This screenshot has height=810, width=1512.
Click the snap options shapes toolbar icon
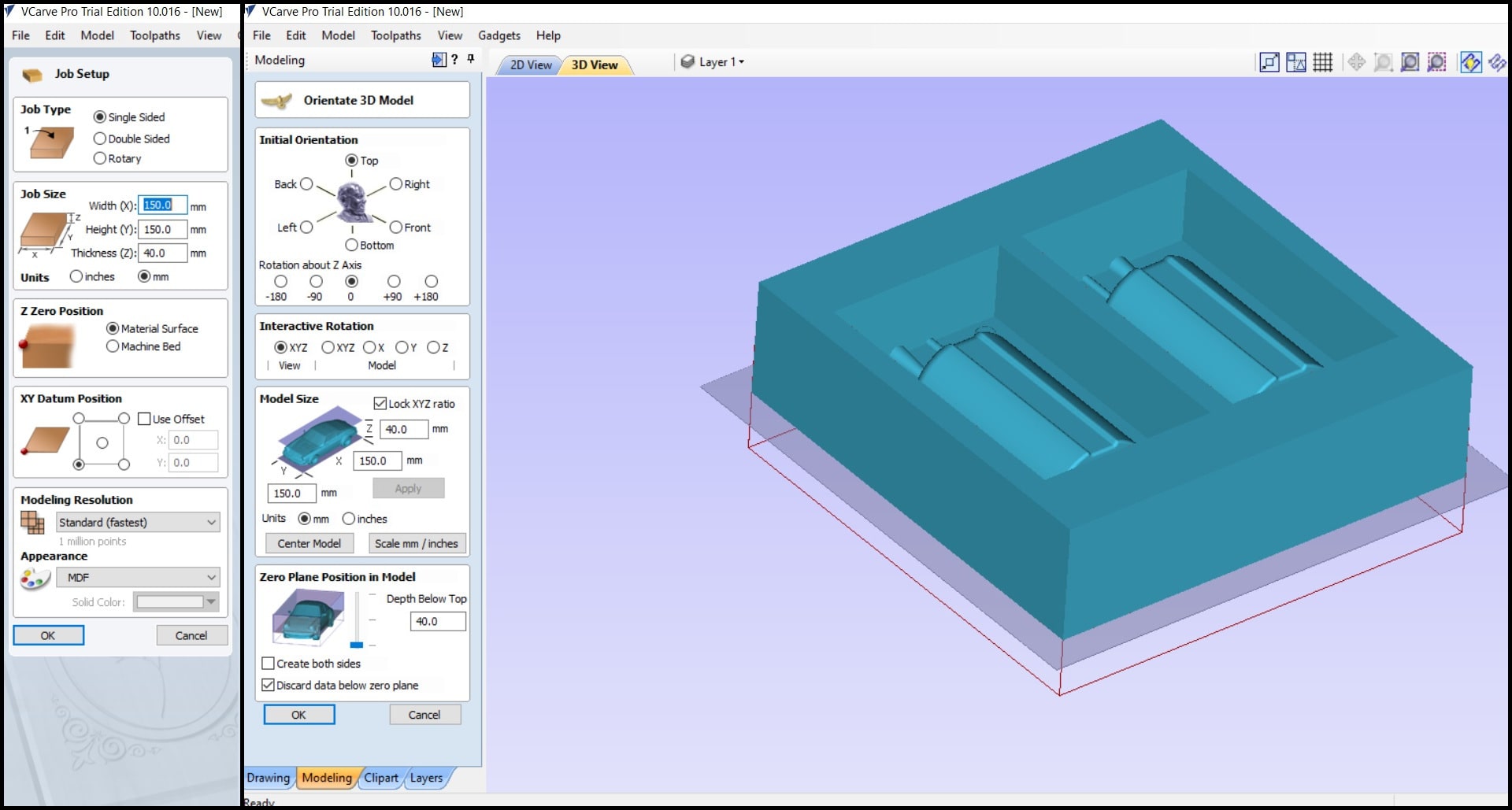(1296, 62)
